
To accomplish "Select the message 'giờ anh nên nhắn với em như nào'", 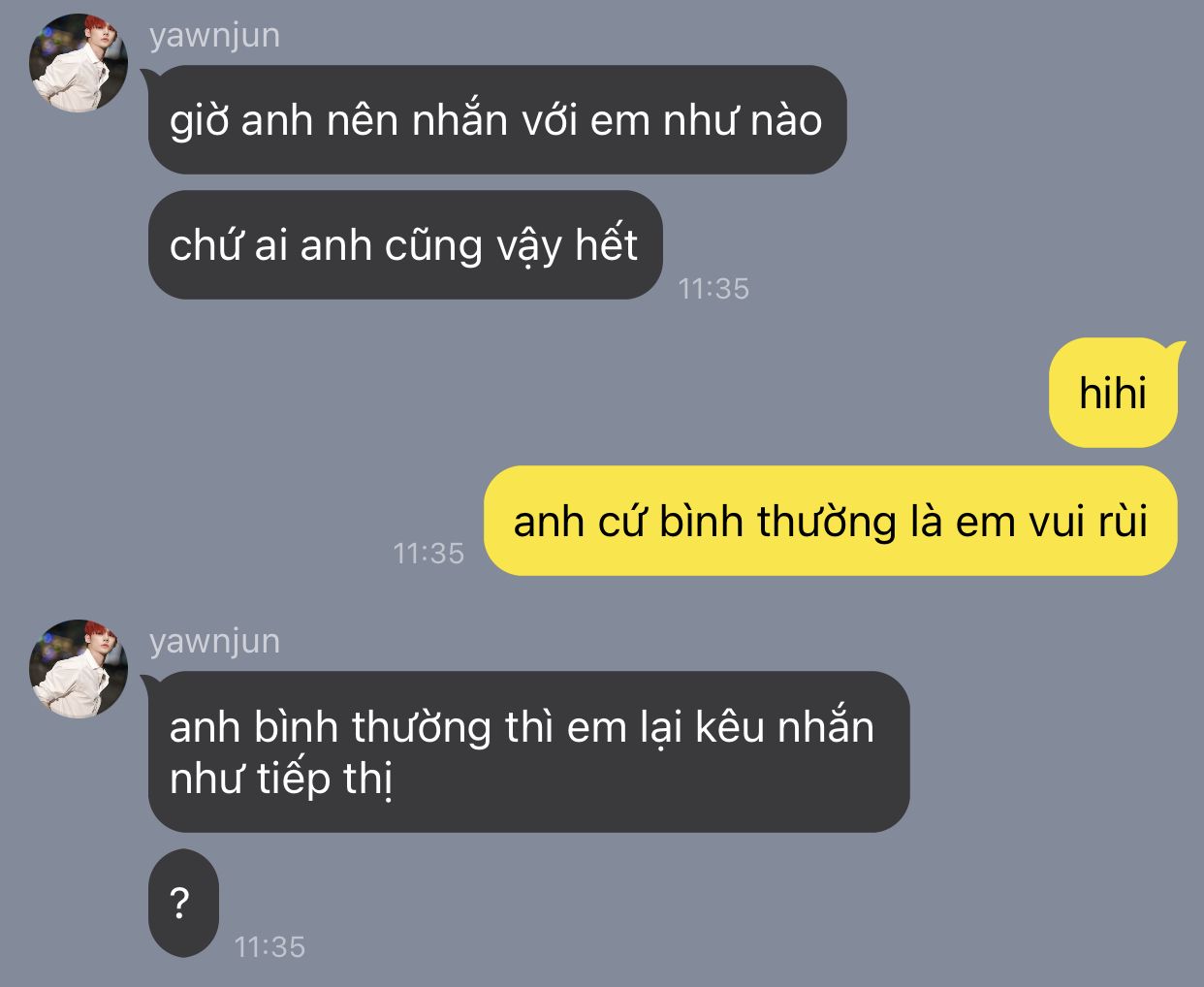I will 496,120.
